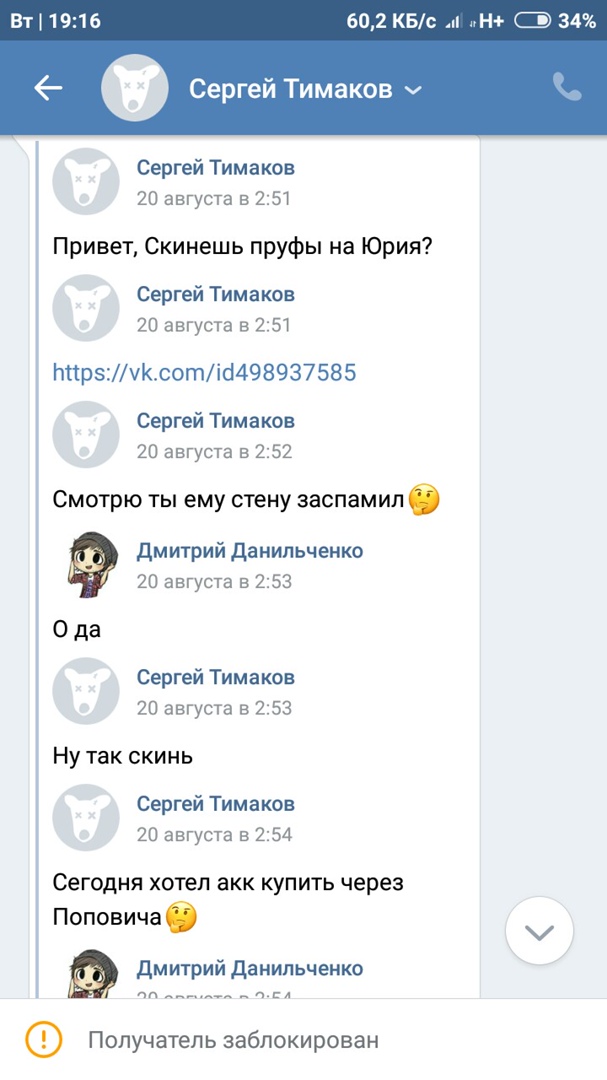Tap Сергей Тимаков avatar above the vk.com link
Image resolution: width=607 pixels, height=1080 pixels.
click(x=86, y=308)
